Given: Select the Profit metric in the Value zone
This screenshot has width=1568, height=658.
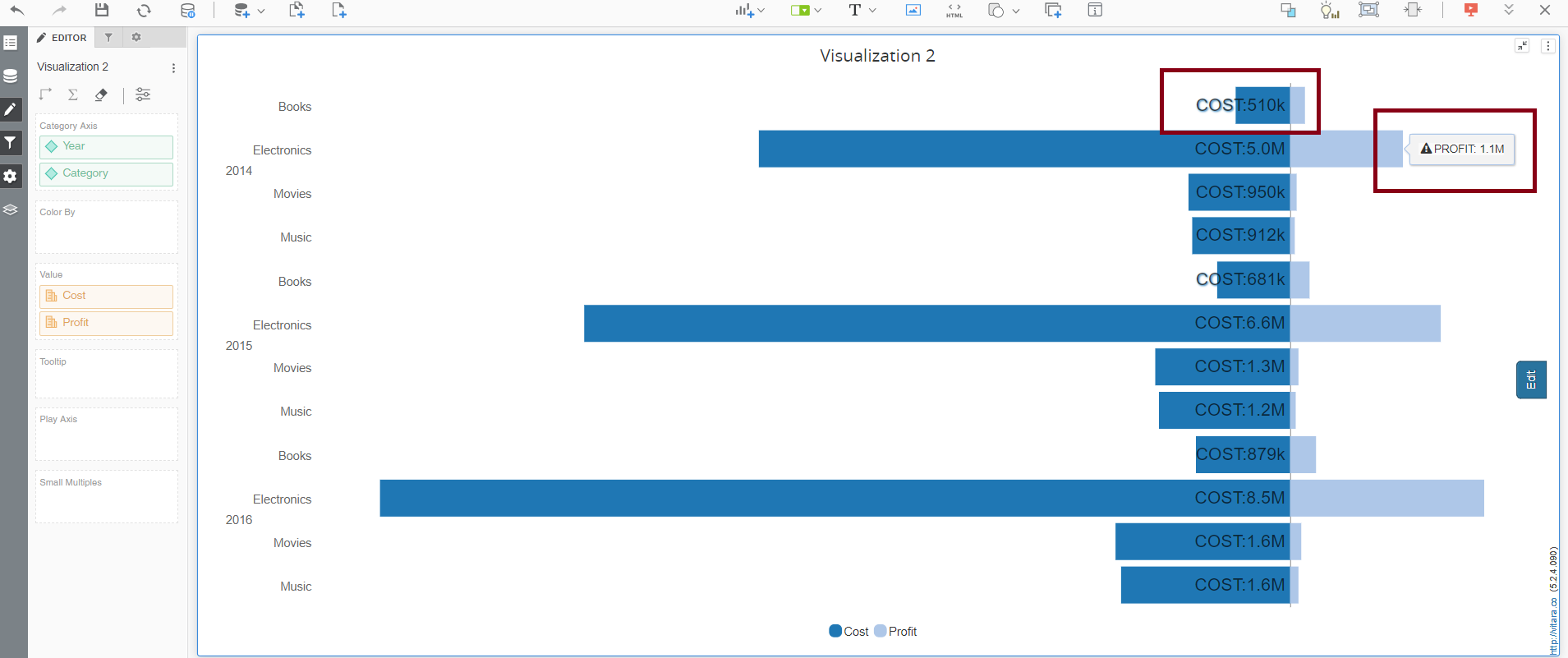Looking at the screenshot, I should (106, 323).
